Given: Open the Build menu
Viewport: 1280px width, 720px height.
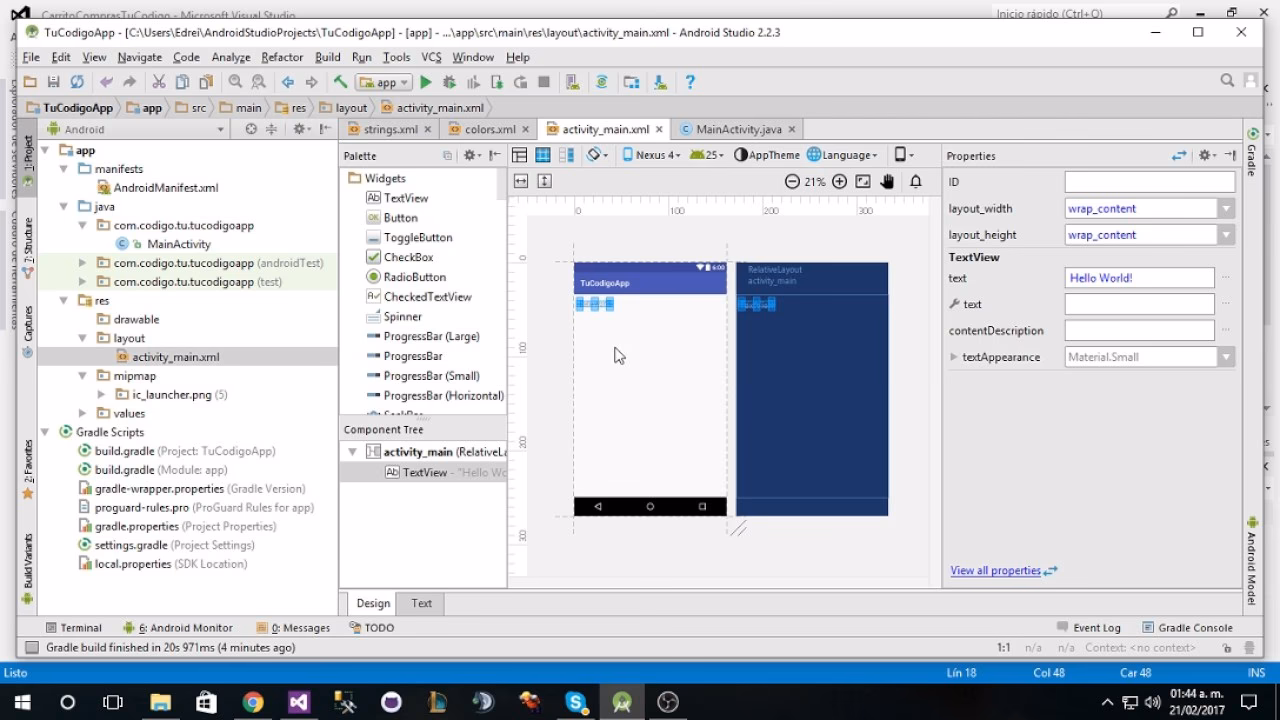Looking at the screenshot, I should (327, 57).
